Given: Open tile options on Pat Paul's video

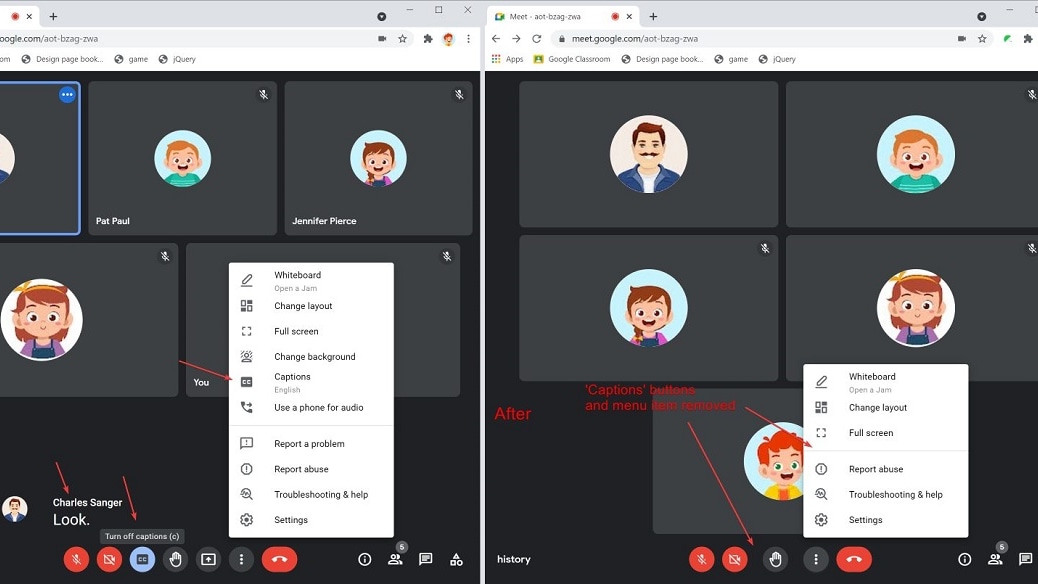Looking at the screenshot, I should [67, 94].
